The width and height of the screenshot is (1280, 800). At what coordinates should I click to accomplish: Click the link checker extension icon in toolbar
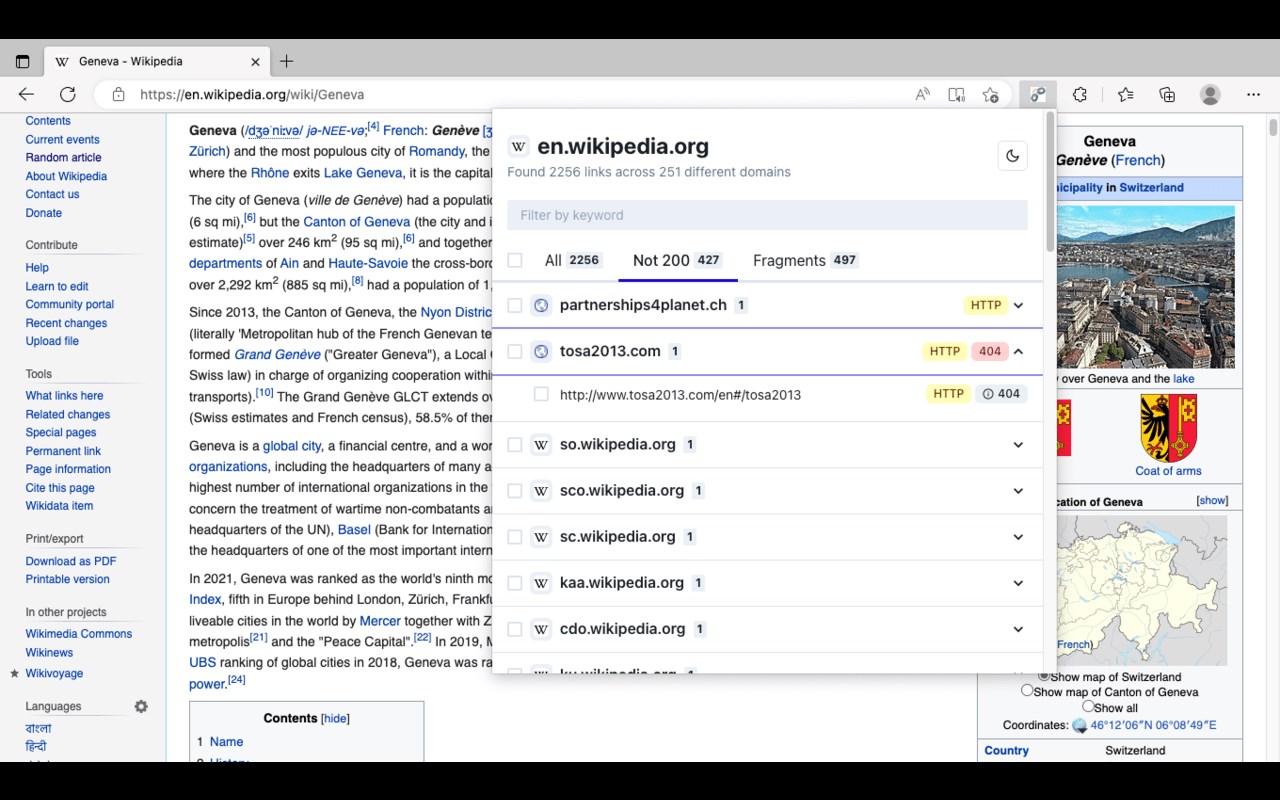1038,95
